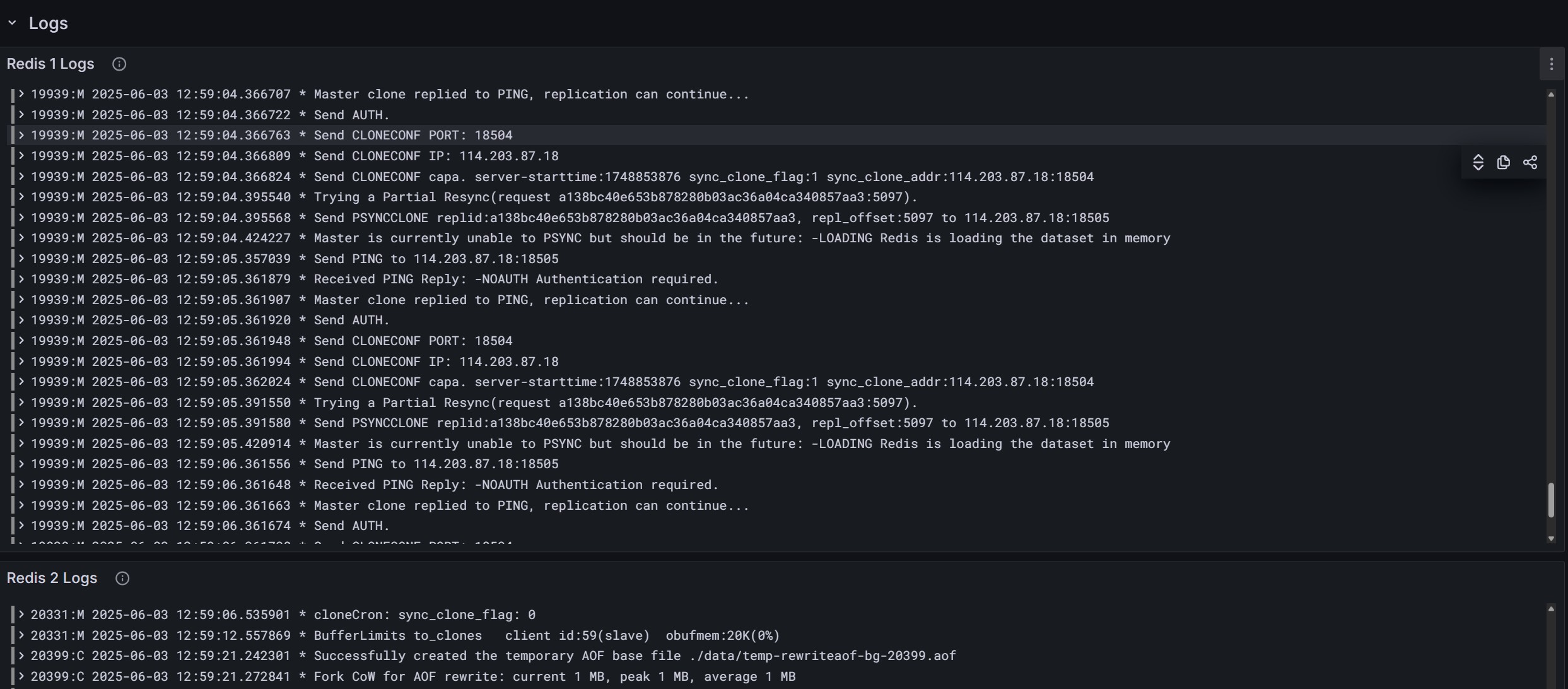
Task: Click the Redis 2 Logs panel title
Action: click(x=52, y=579)
